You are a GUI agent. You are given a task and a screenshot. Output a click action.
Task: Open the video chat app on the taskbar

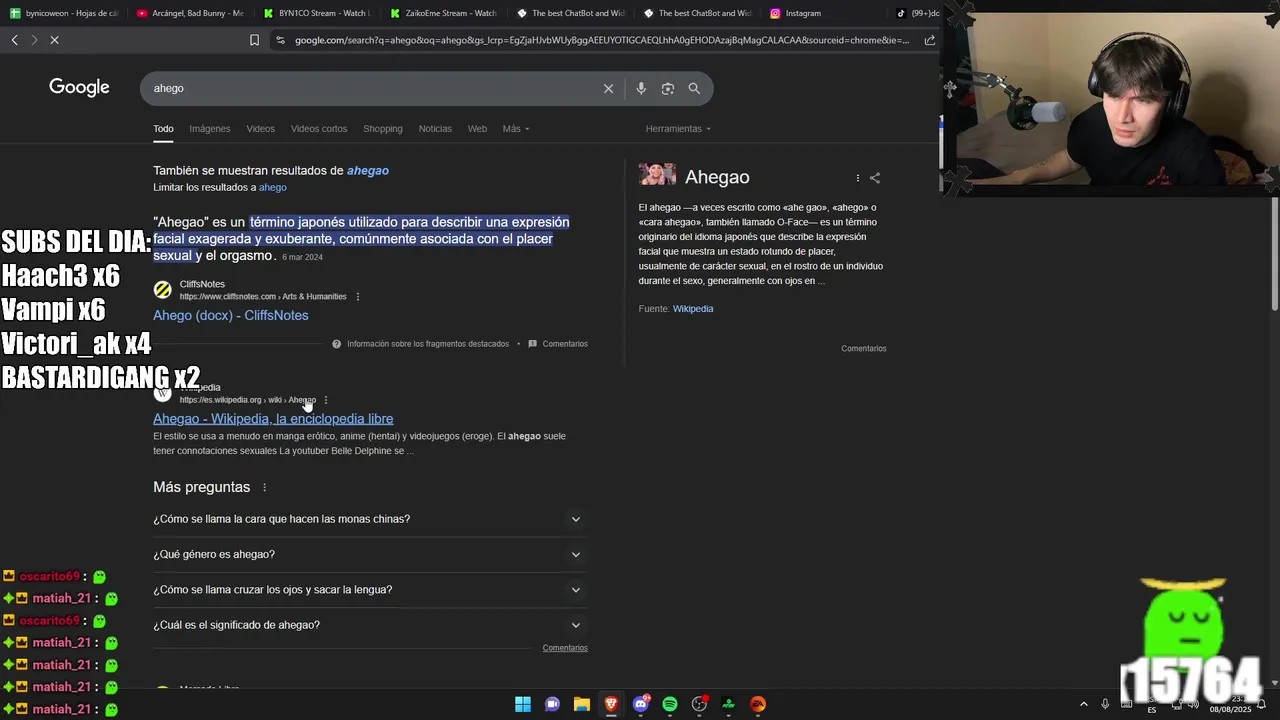pyautogui.click(x=552, y=704)
